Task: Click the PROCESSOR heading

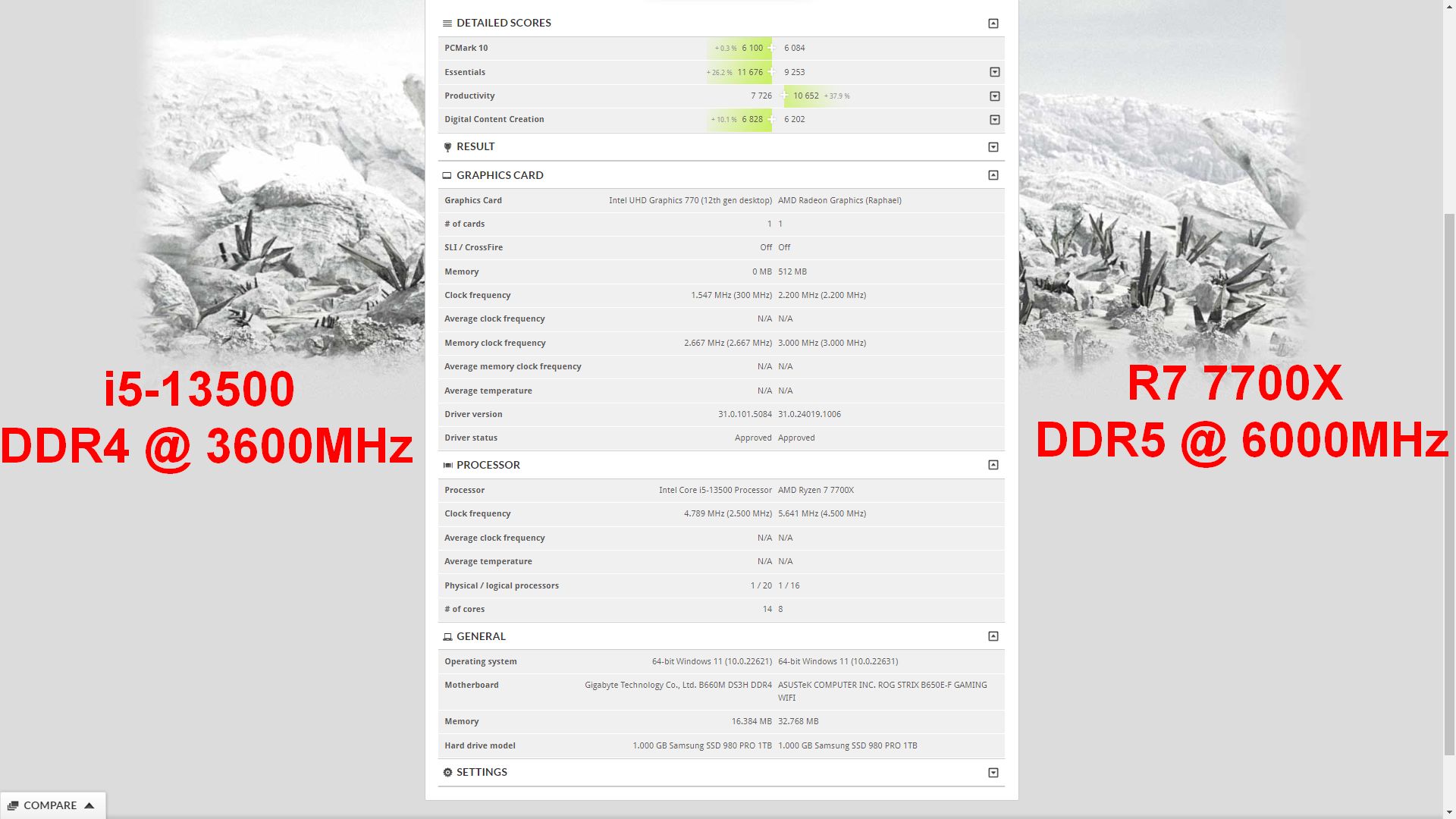Action: click(x=488, y=465)
